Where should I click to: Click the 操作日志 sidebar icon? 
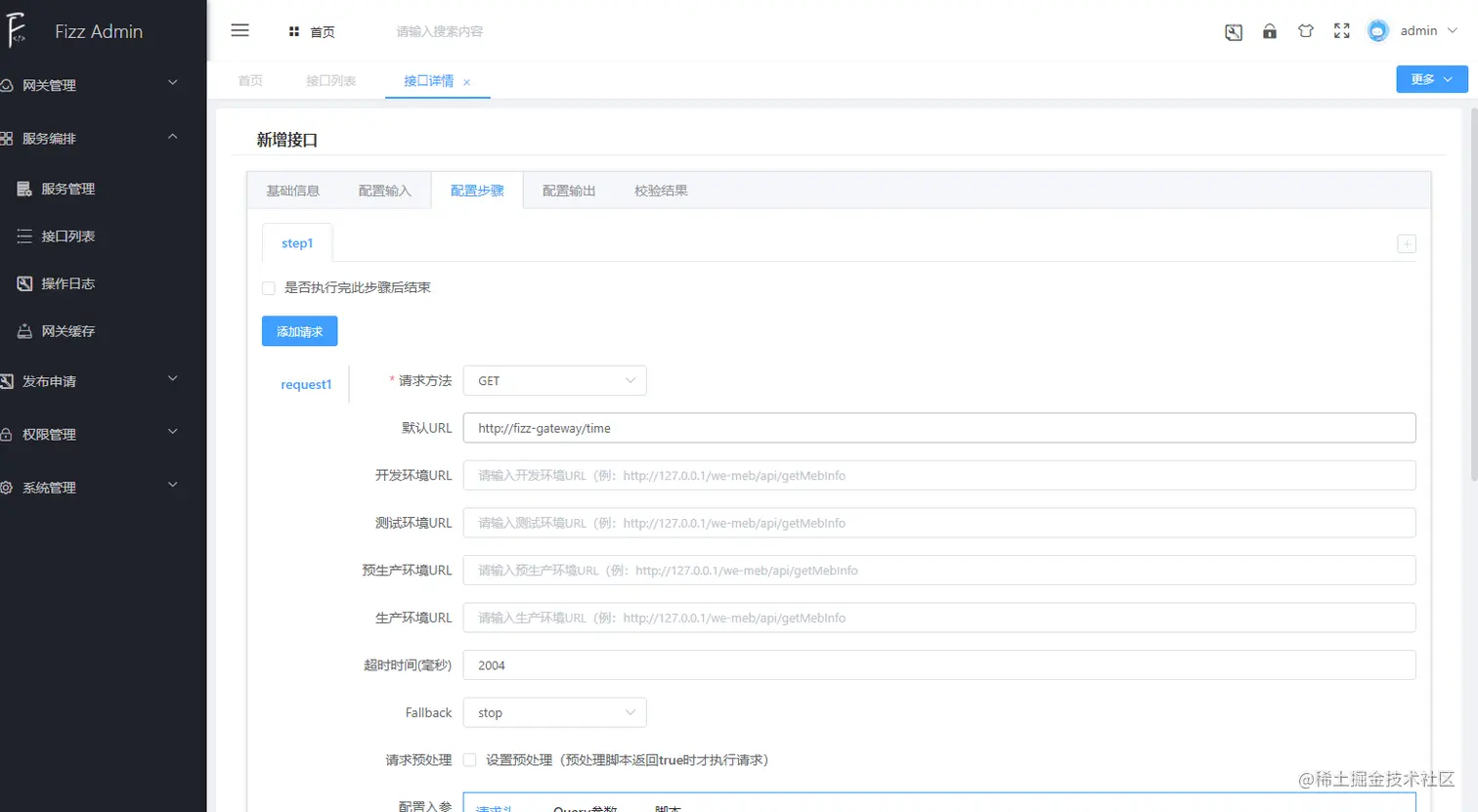pos(24,283)
